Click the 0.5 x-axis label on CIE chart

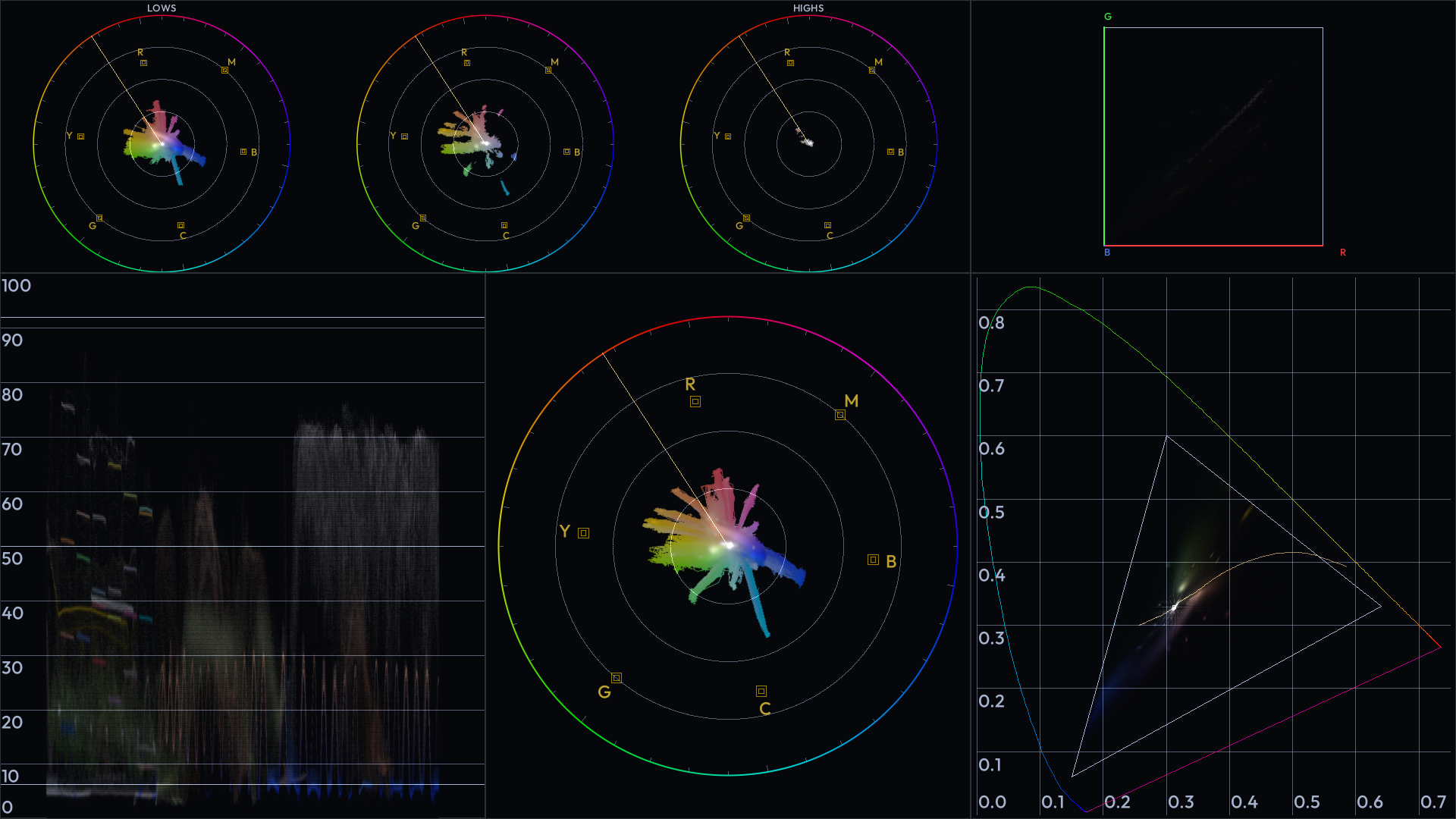coord(1307,802)
